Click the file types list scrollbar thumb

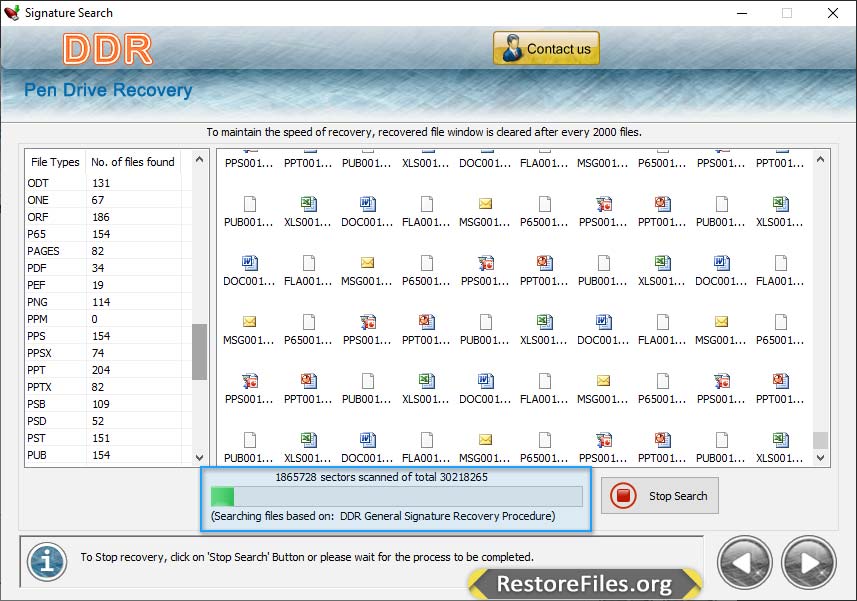(x=199, y=352)
